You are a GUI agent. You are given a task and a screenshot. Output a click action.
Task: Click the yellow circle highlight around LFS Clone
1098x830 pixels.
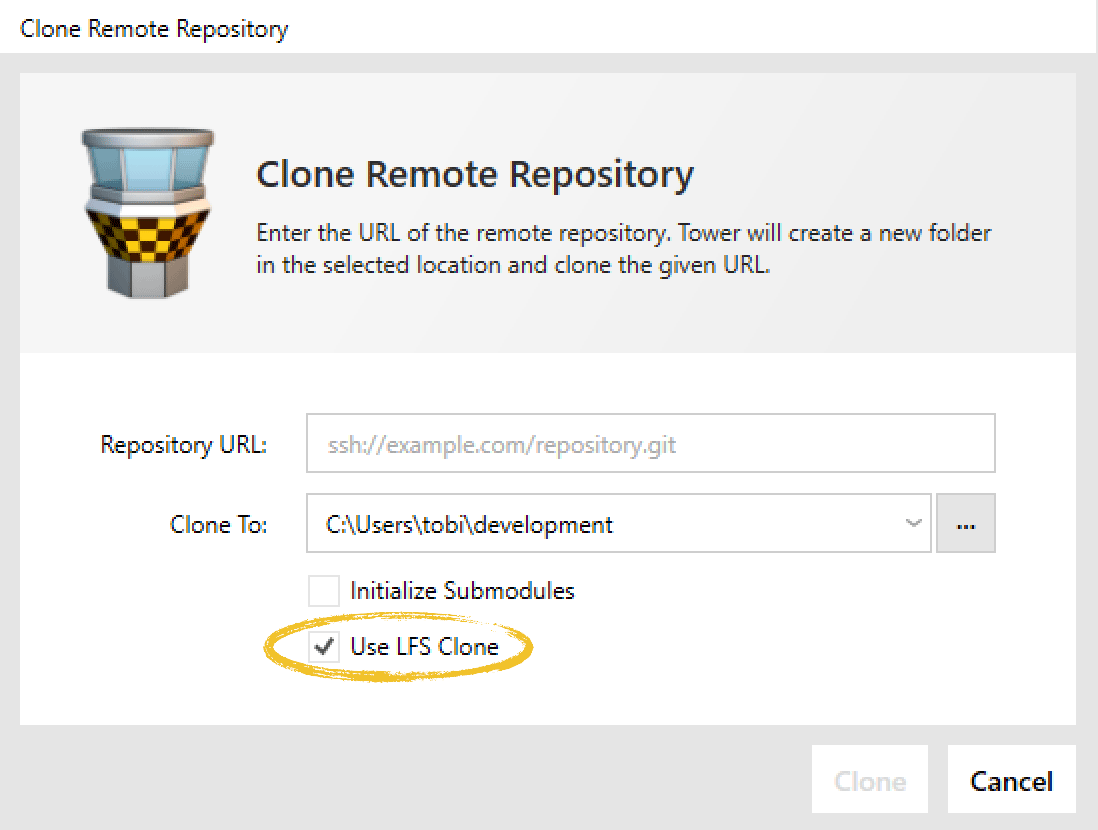pyautogui.click(x=397, y=646)
